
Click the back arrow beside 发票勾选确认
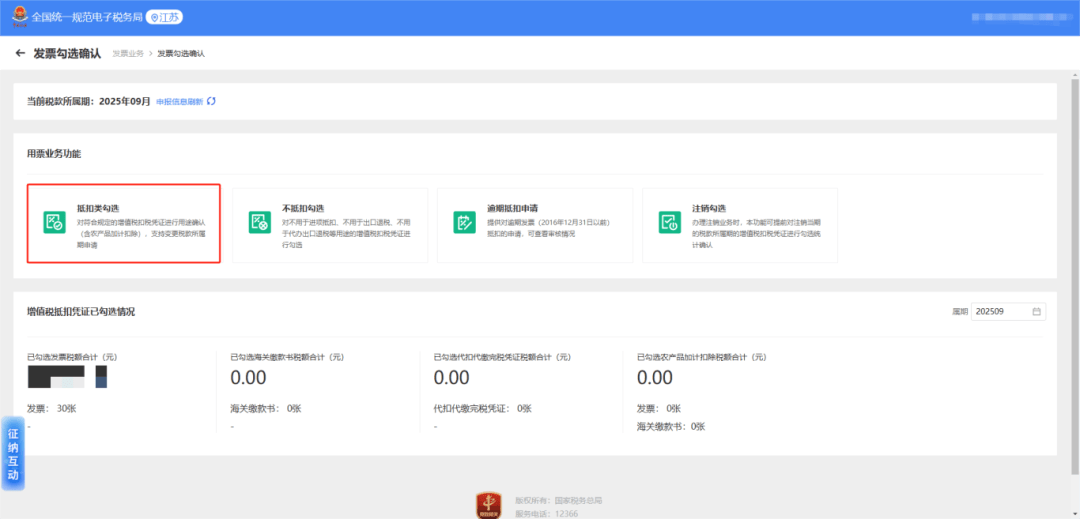point(20,53)
